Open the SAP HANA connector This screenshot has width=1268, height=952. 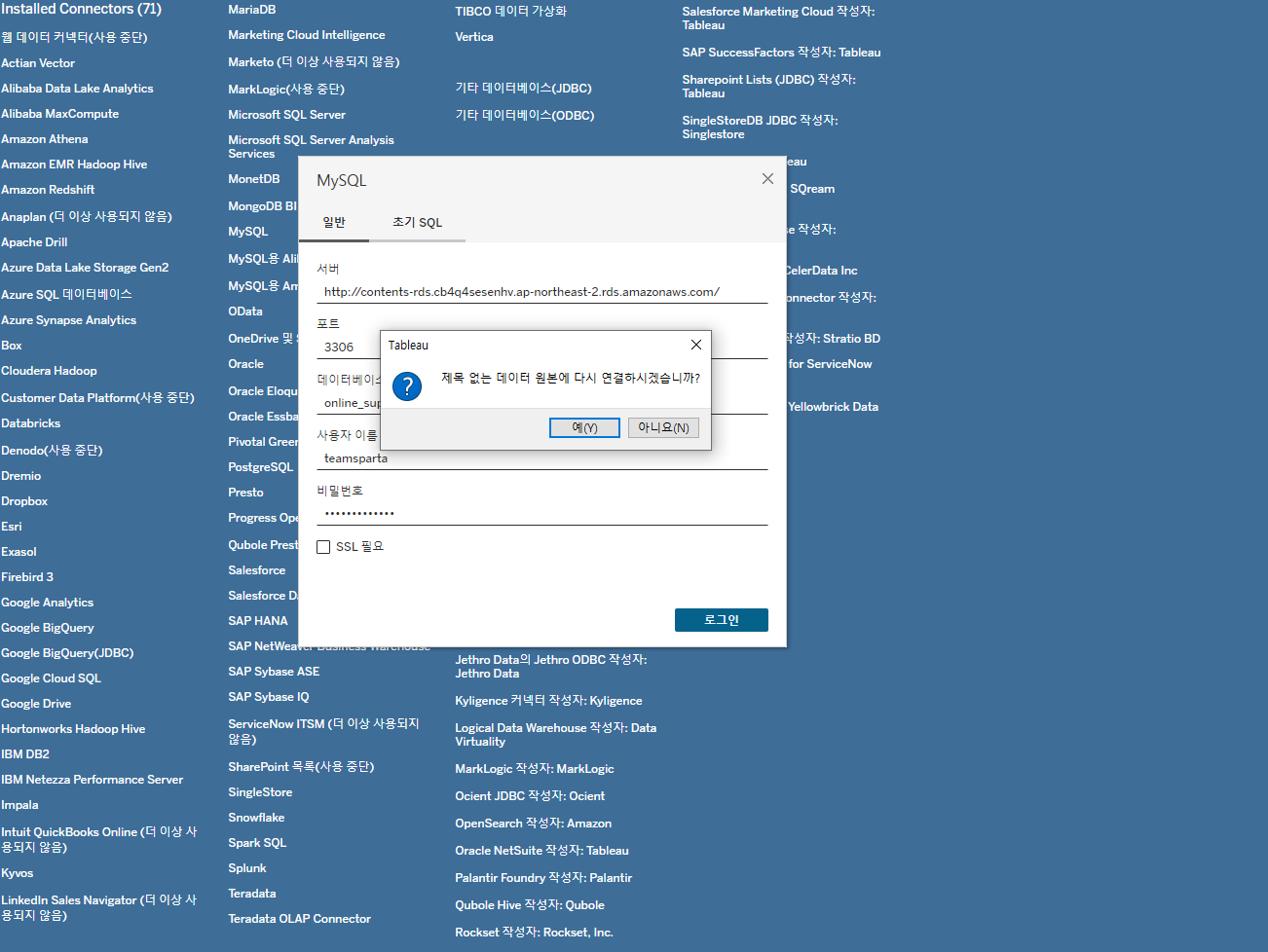[x=258, y=621]
